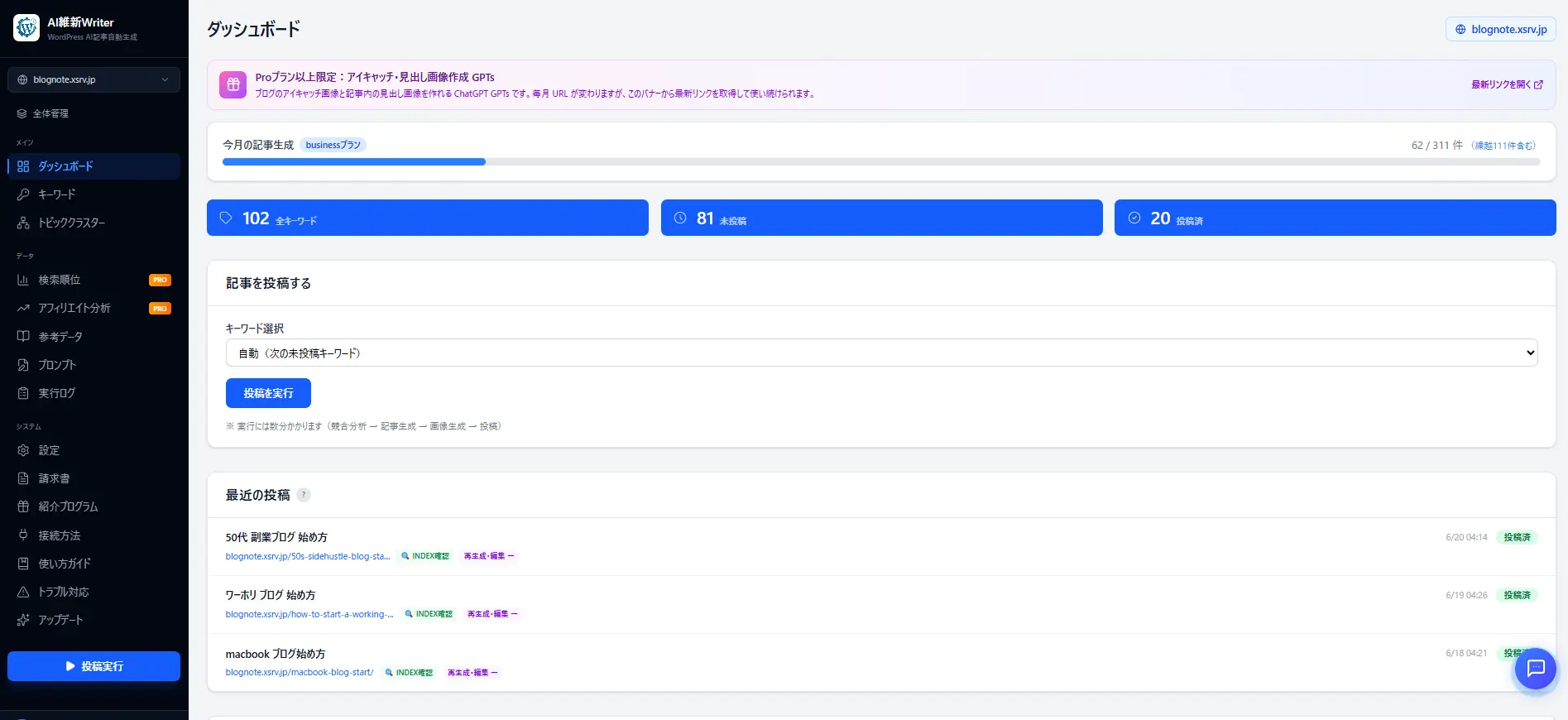This screenshot has height=720, width=1568.
Task: Click the PRO badge beside 検索順位
Action: click(160, 280)
